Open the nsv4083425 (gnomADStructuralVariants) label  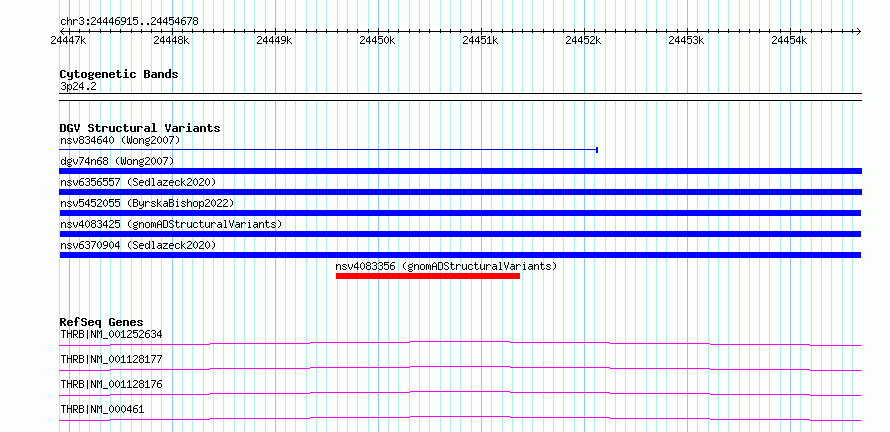171,224
